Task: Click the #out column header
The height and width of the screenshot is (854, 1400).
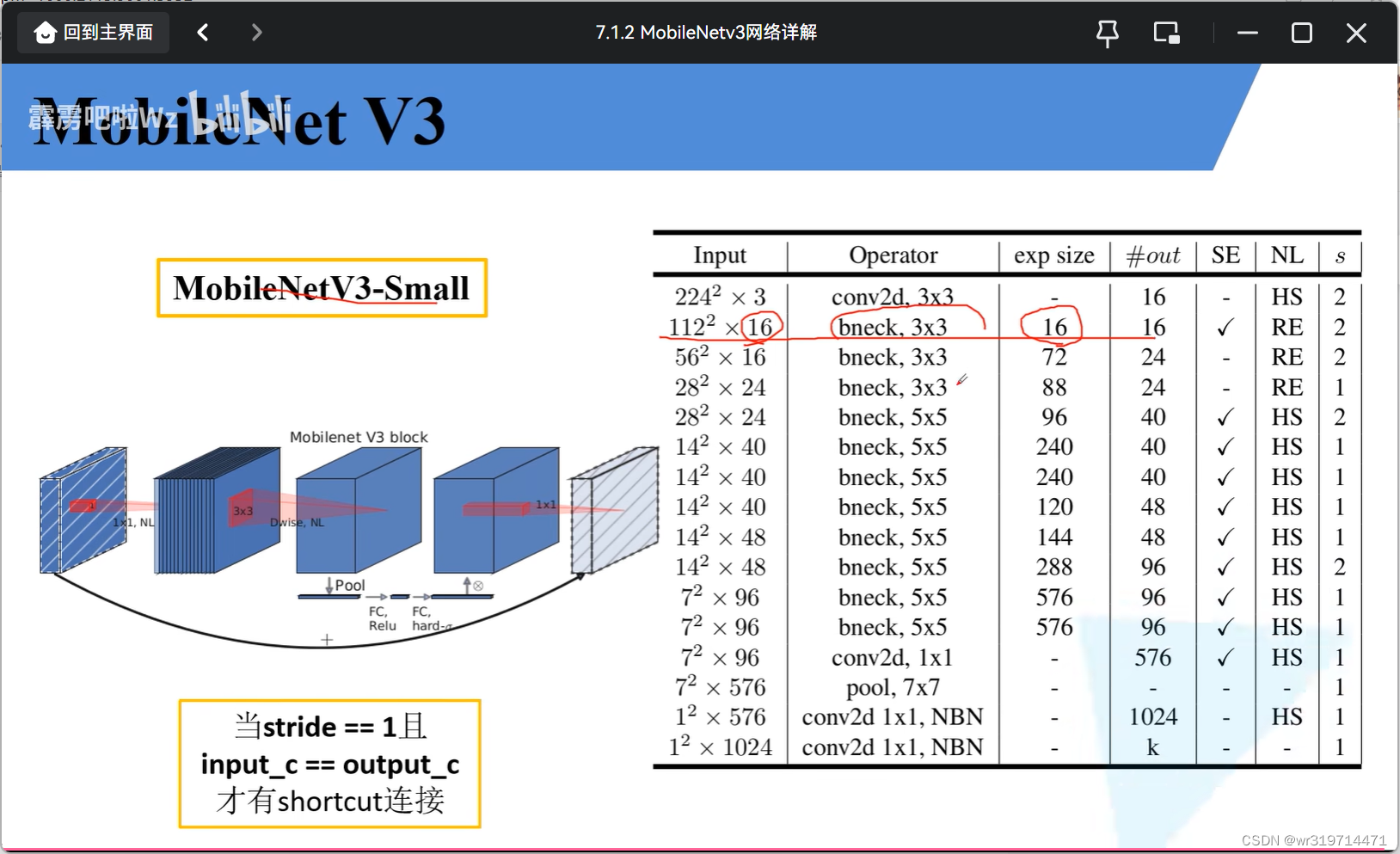Action: [x=1153, y=255]
